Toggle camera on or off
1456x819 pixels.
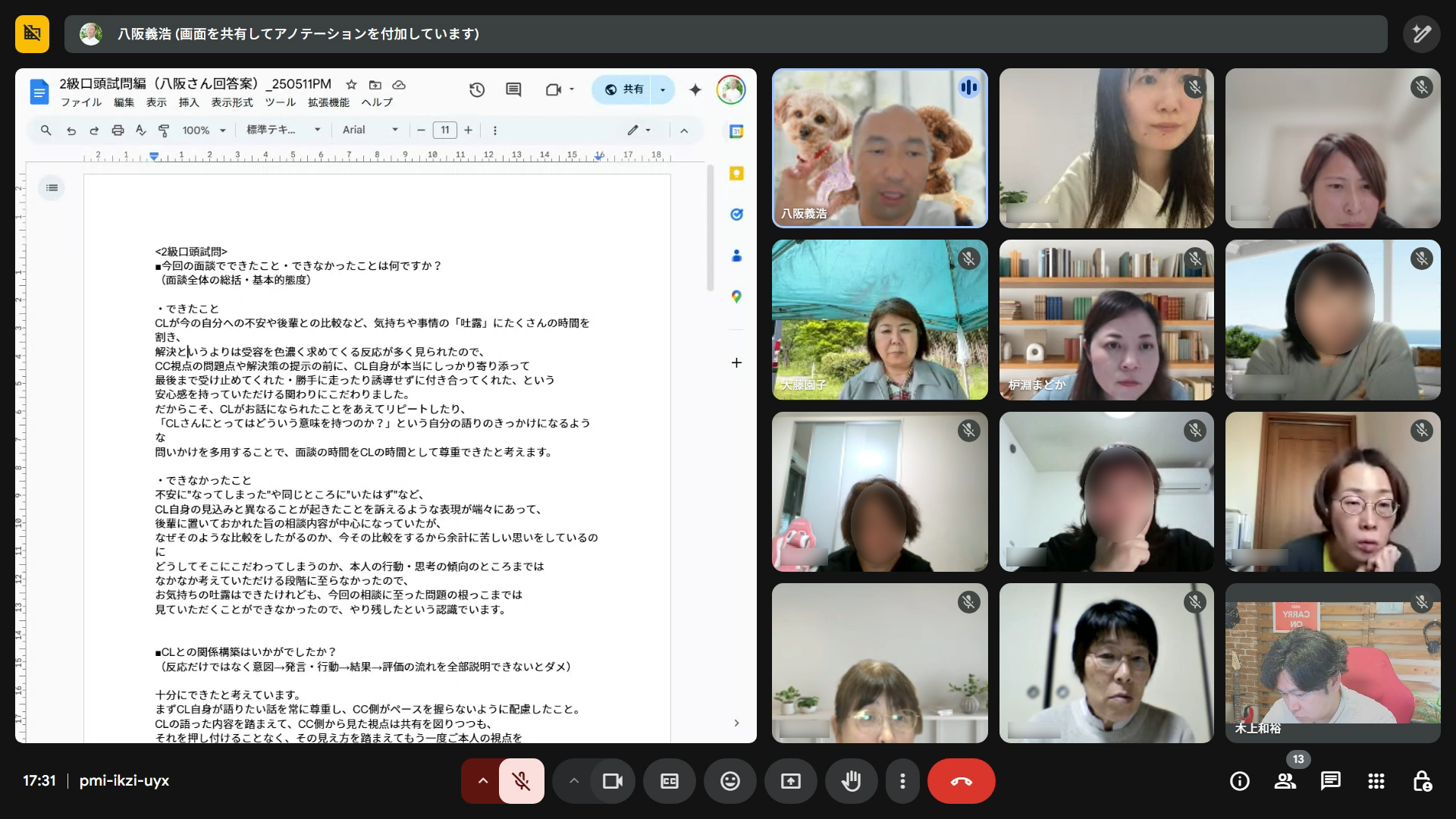click(612, 781)
